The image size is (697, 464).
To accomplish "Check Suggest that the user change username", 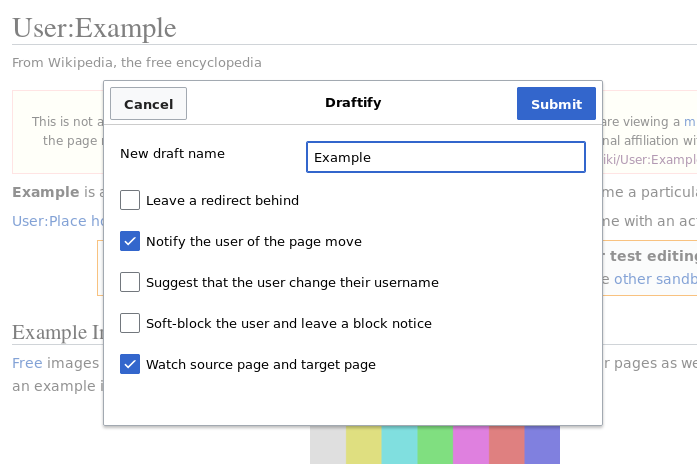I will (130, 282).
